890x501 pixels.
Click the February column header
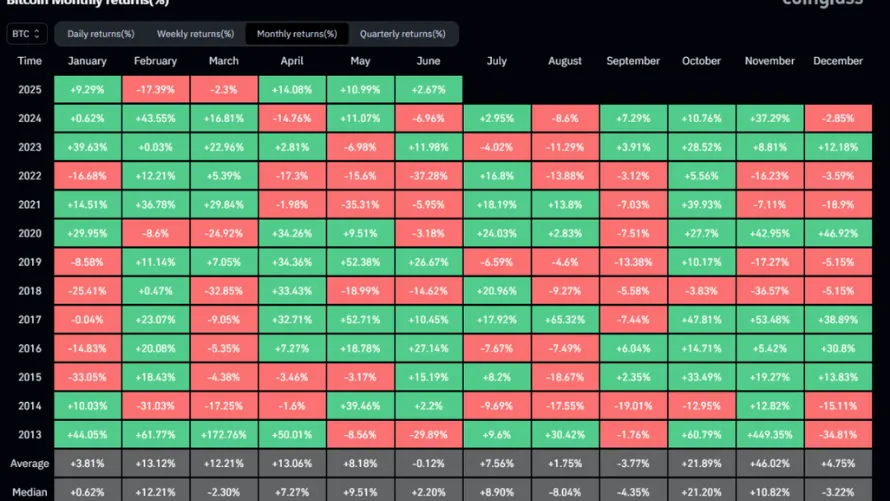pos(156,61)
